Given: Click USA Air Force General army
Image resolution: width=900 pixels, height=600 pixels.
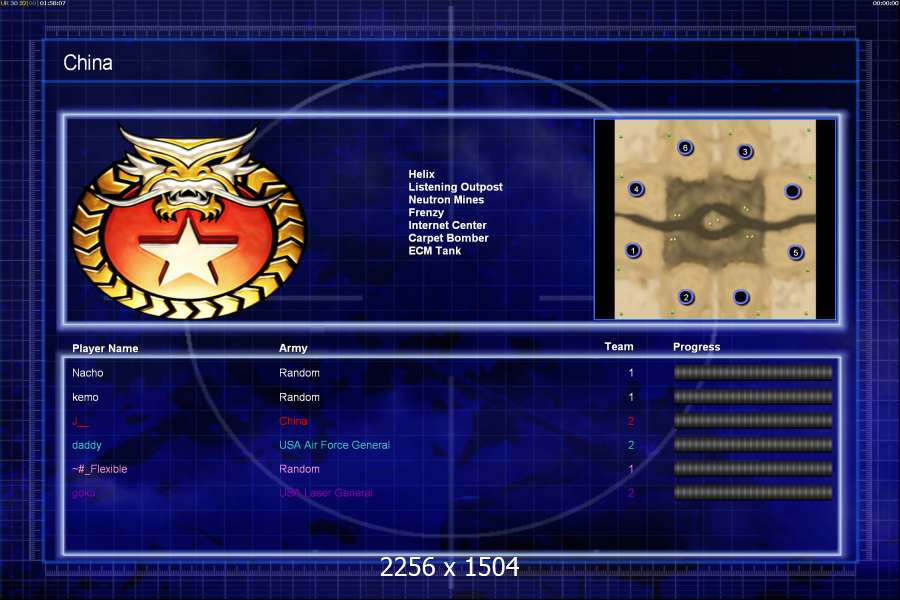Looking at the screenshot, I should tap(335, 445).
